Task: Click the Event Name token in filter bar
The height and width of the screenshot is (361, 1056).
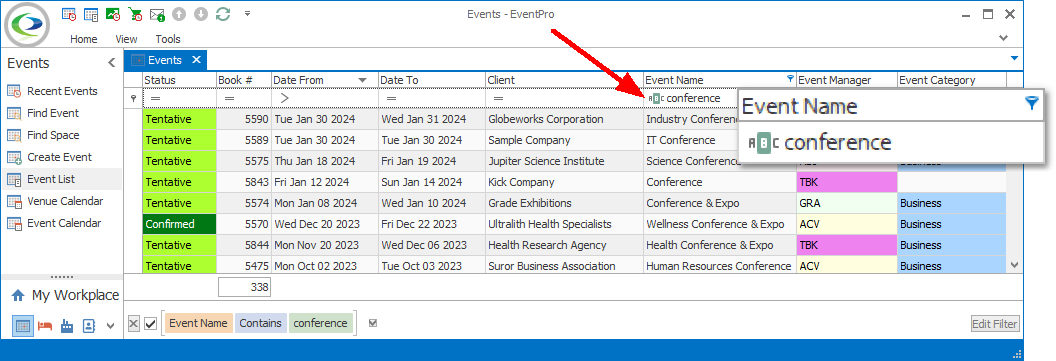Action: [198, 323]
